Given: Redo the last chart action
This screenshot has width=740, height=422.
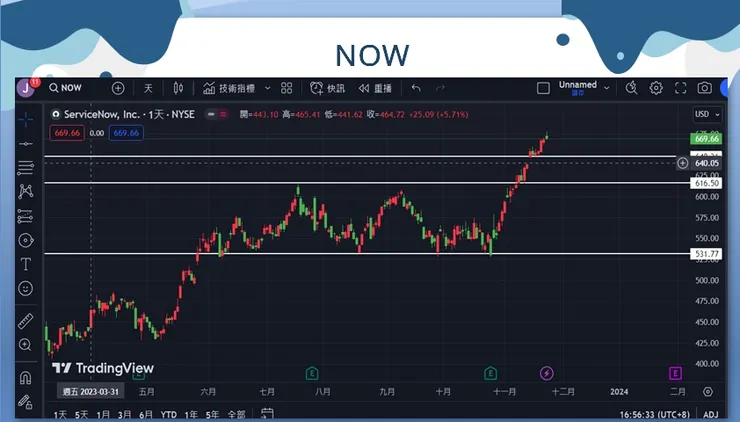Looking at the screenshot, I should click(x=440, y=88).
